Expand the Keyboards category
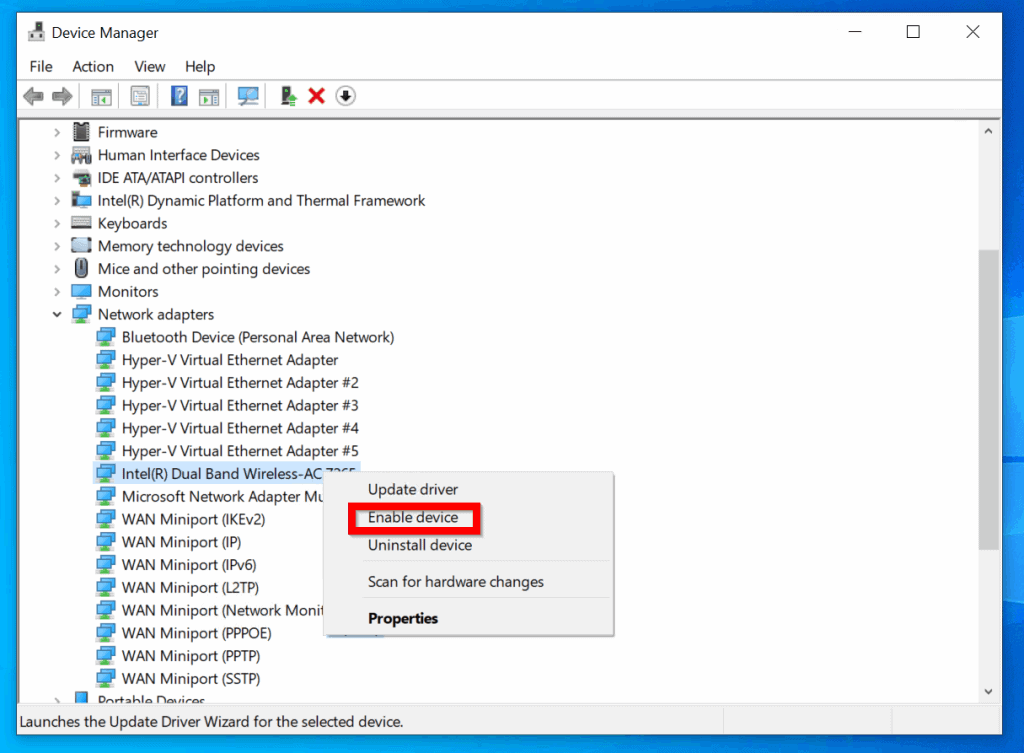The image size is (1024, 753). 57,223
